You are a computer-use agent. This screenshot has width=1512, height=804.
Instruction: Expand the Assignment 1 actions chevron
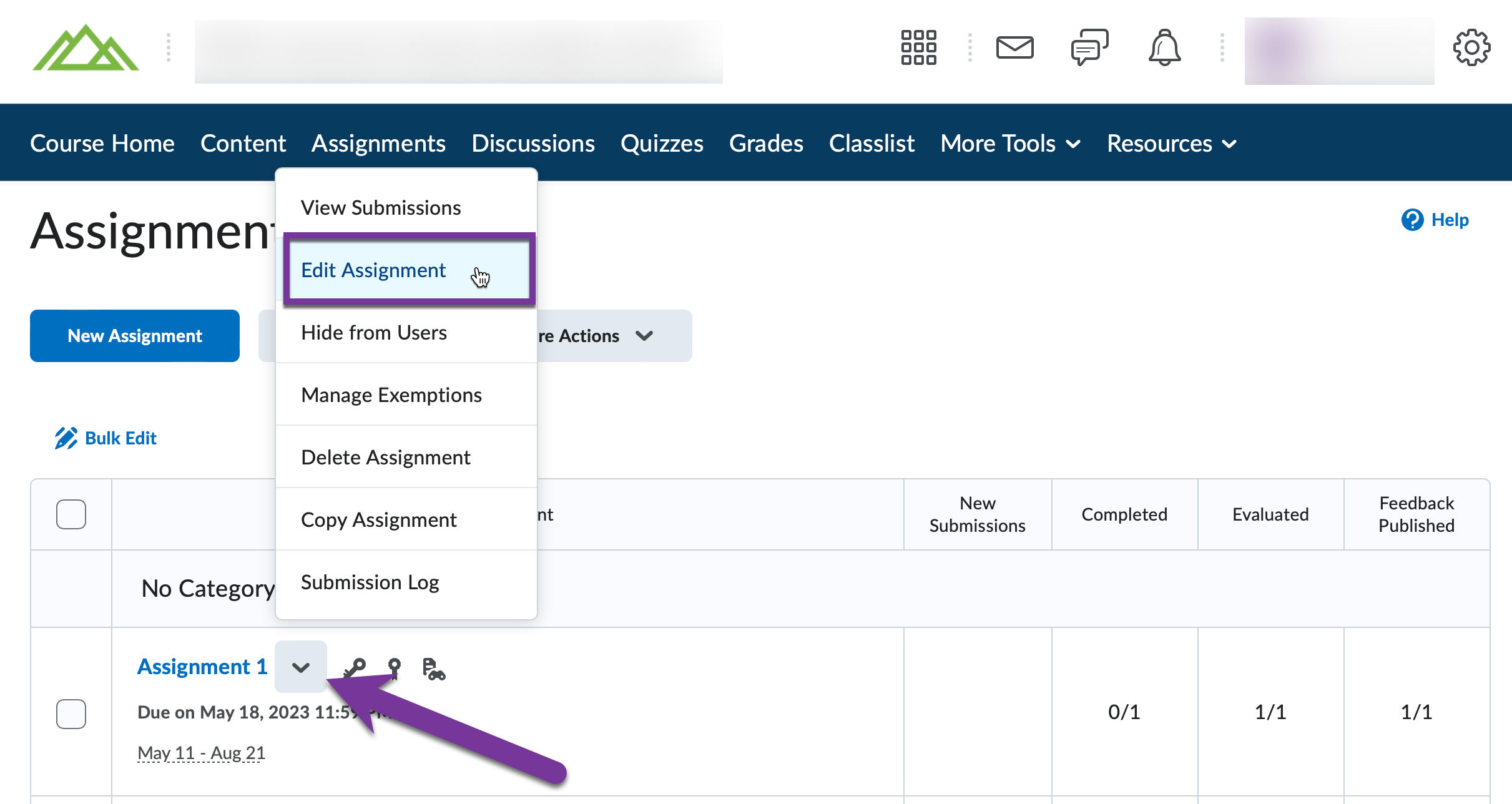pyautogui.click(x=301, y=667)
